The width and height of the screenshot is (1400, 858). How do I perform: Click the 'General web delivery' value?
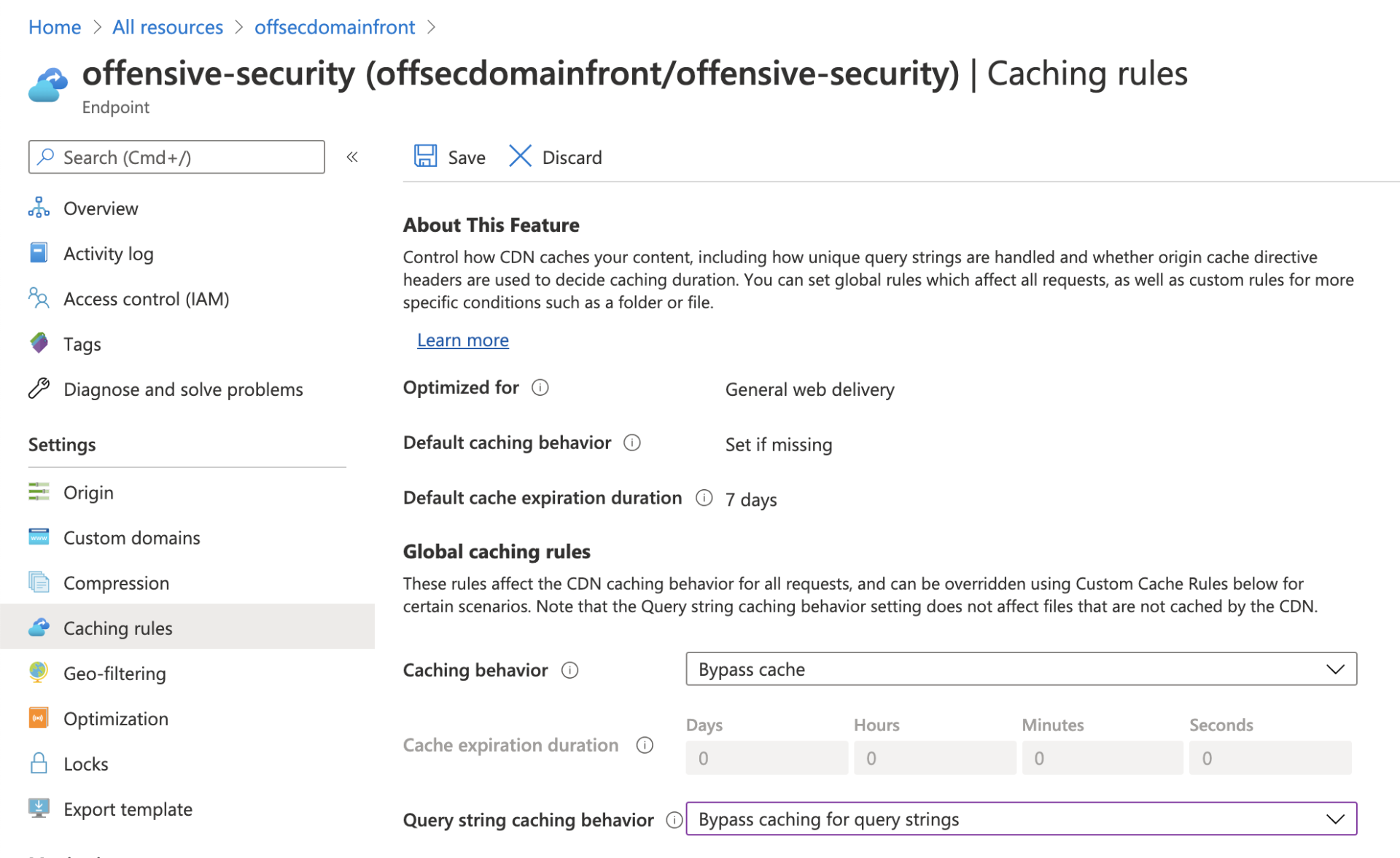point(809,389)
